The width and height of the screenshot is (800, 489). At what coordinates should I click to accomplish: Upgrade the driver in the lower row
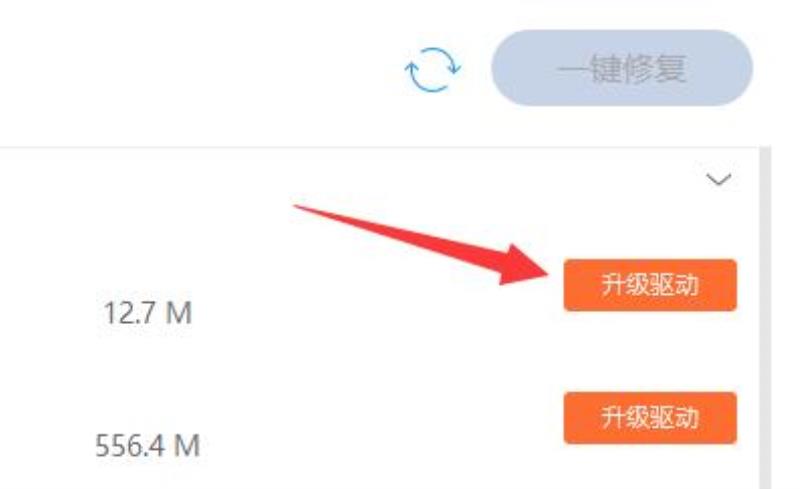(650, 418)
